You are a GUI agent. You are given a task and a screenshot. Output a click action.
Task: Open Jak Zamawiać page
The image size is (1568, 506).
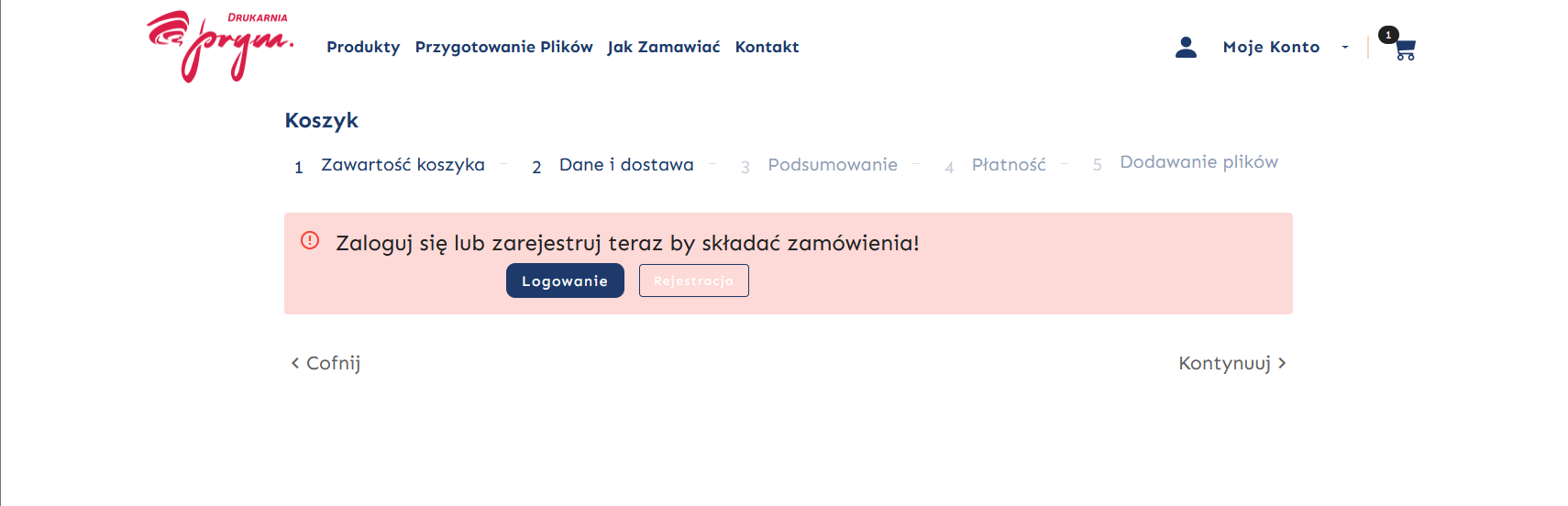point(663,47)
